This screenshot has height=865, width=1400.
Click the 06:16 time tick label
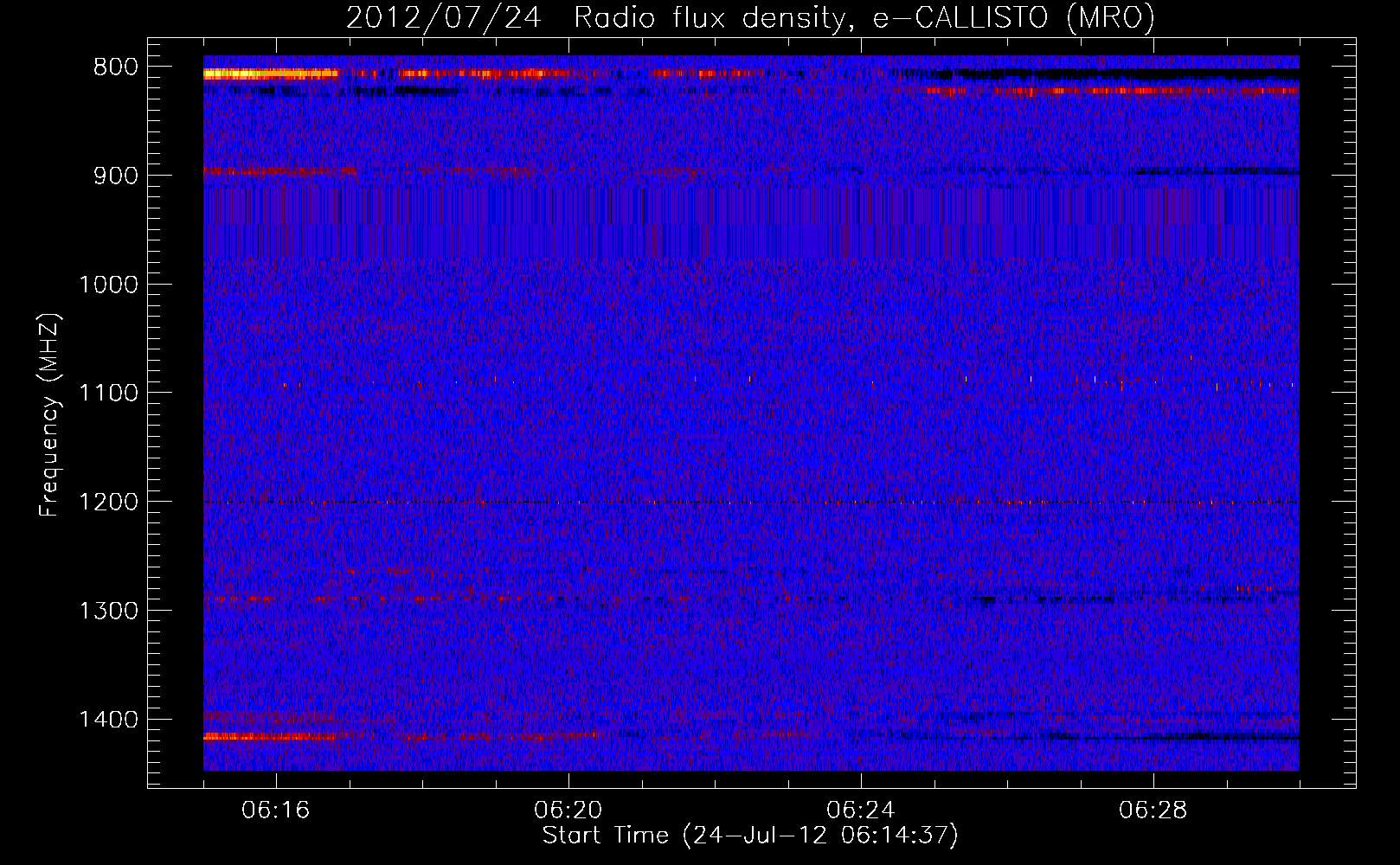276,811
